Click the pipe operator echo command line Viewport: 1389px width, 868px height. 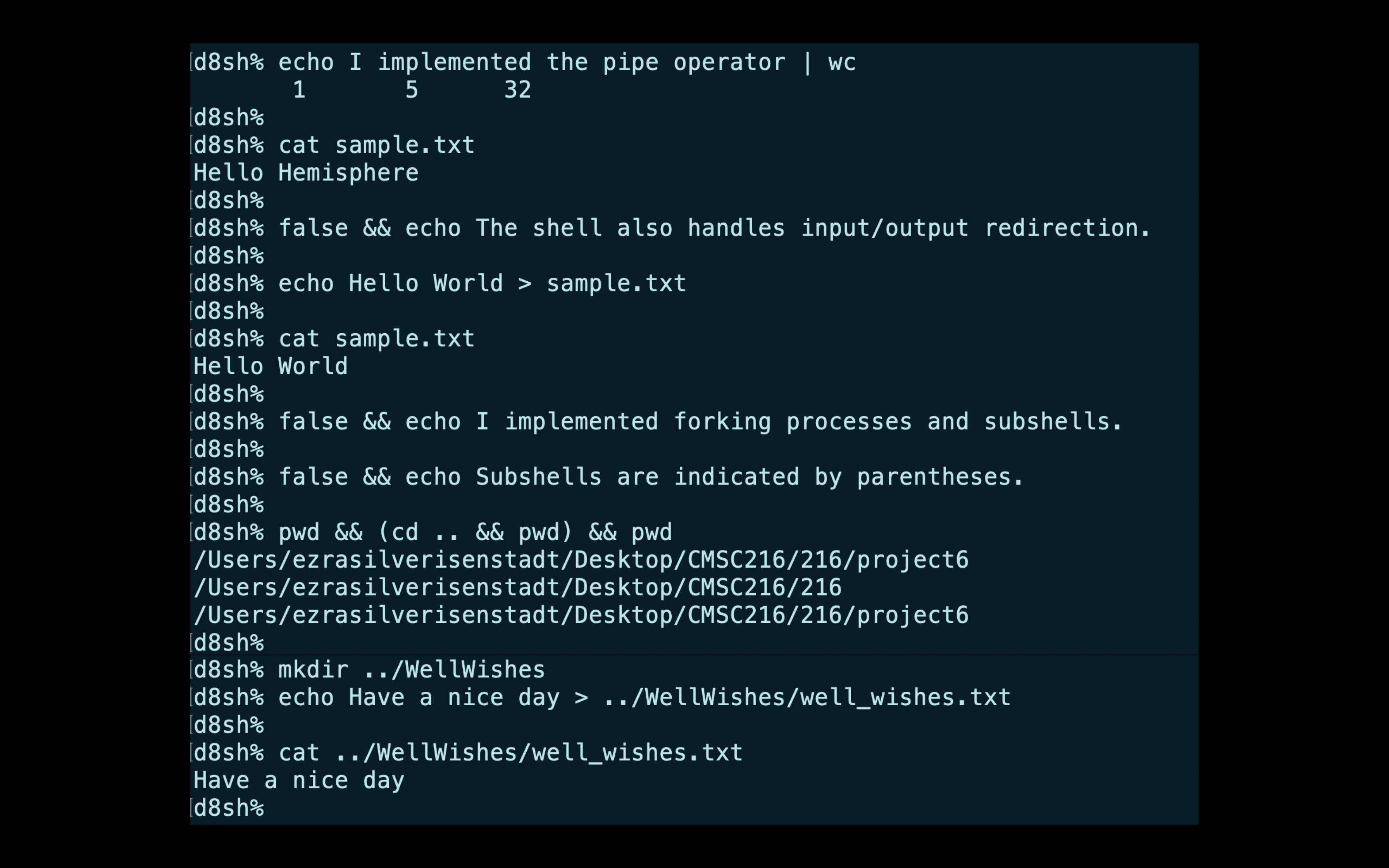point(524,62)
